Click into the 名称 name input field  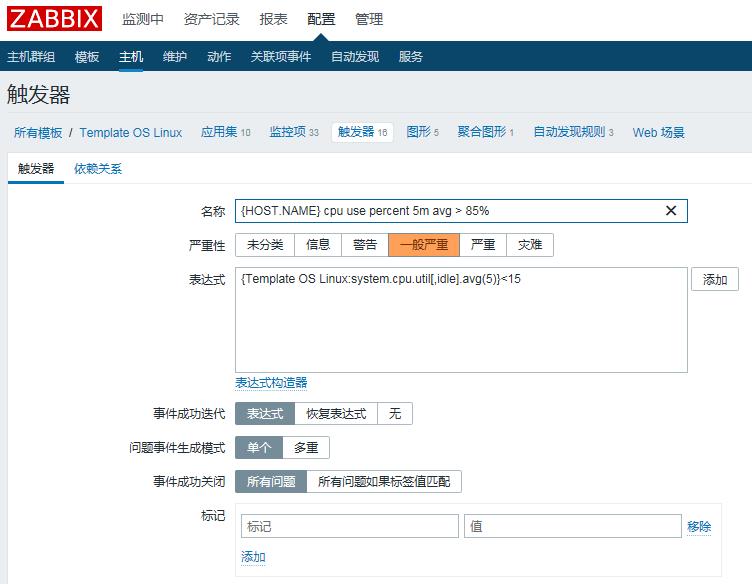click(x=461, y=211)
